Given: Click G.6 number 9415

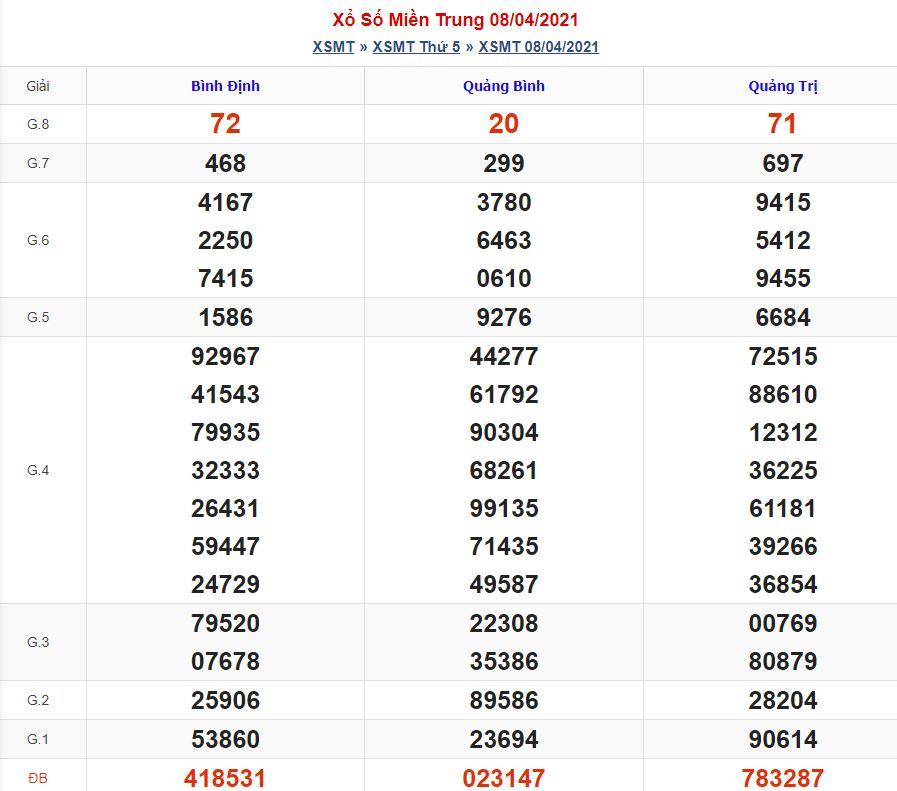Looking at the screenshot, I should tap(783, 202).
